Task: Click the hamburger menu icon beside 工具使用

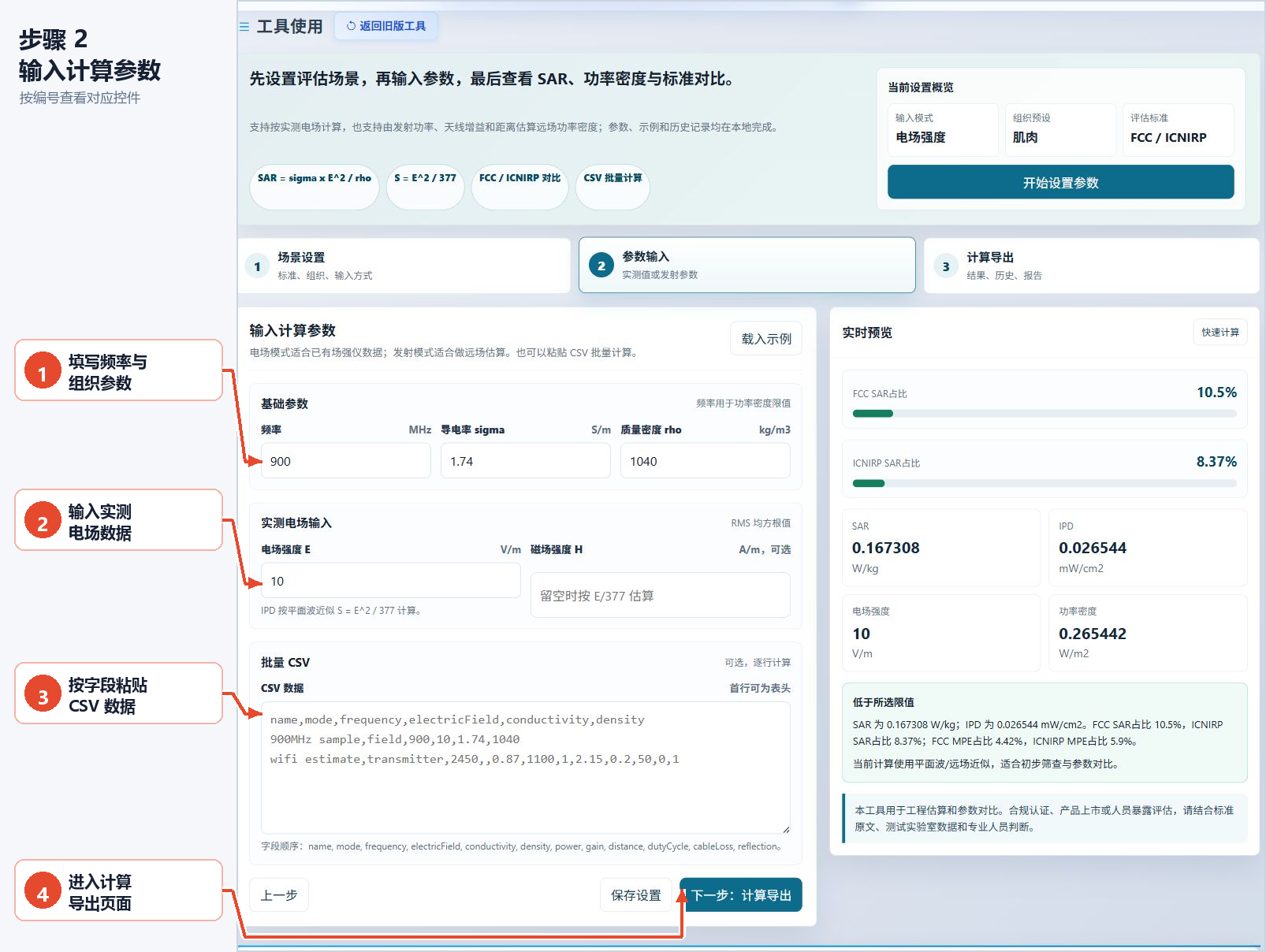Action: (244, 27)
